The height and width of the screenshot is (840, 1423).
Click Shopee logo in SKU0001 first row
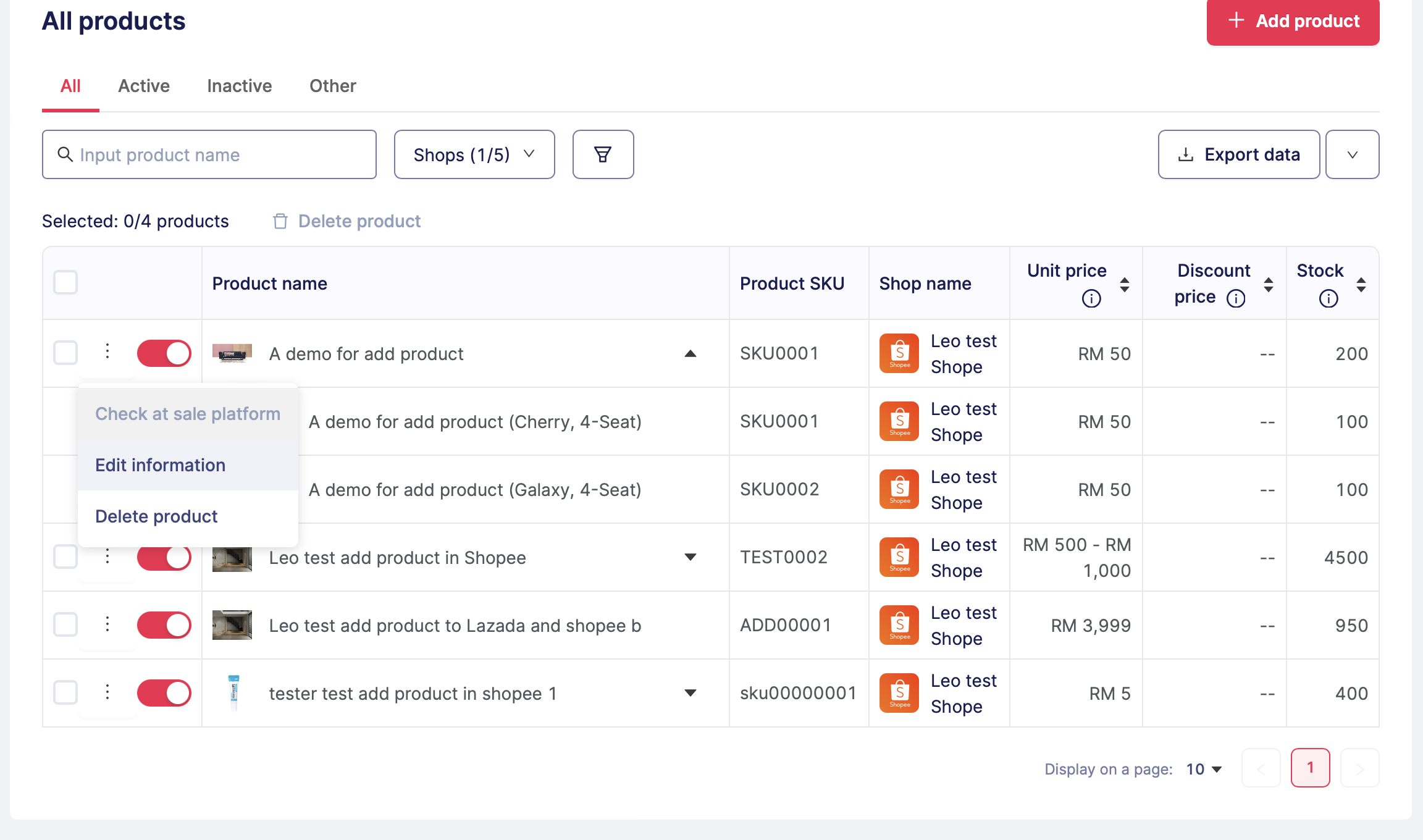(x=899, y=353)
